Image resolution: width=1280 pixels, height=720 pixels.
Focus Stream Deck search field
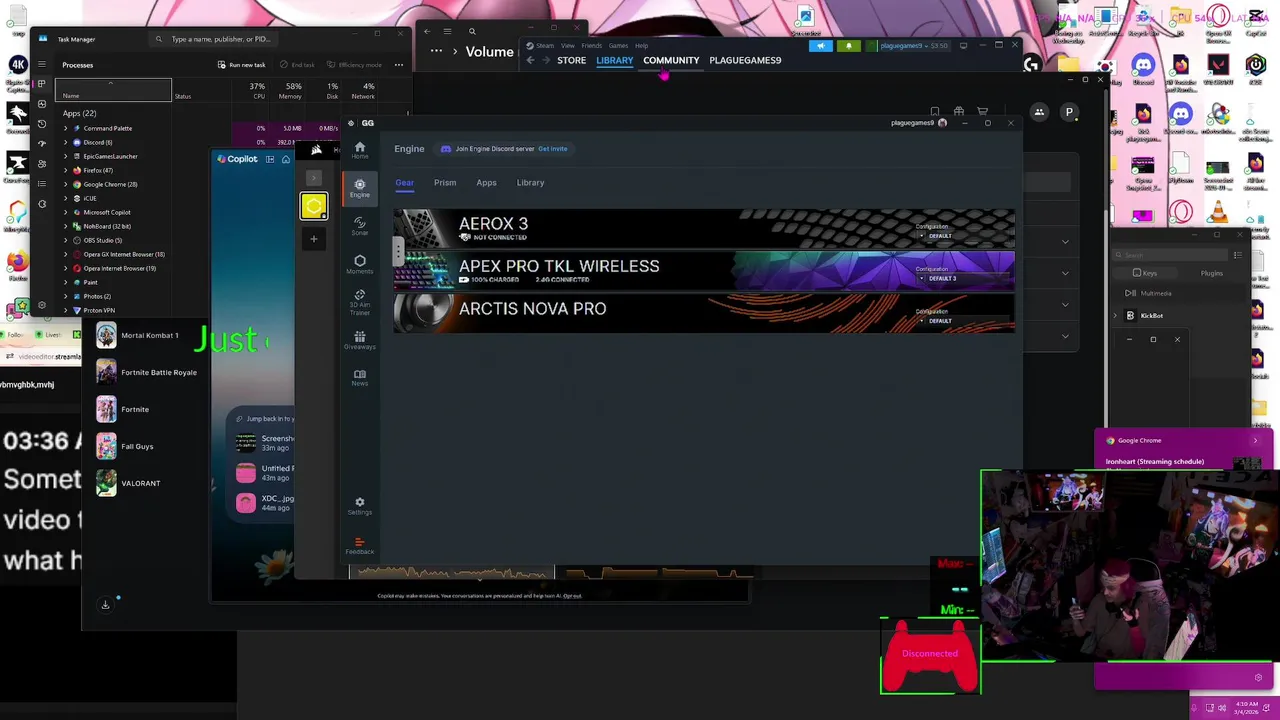1172,255
